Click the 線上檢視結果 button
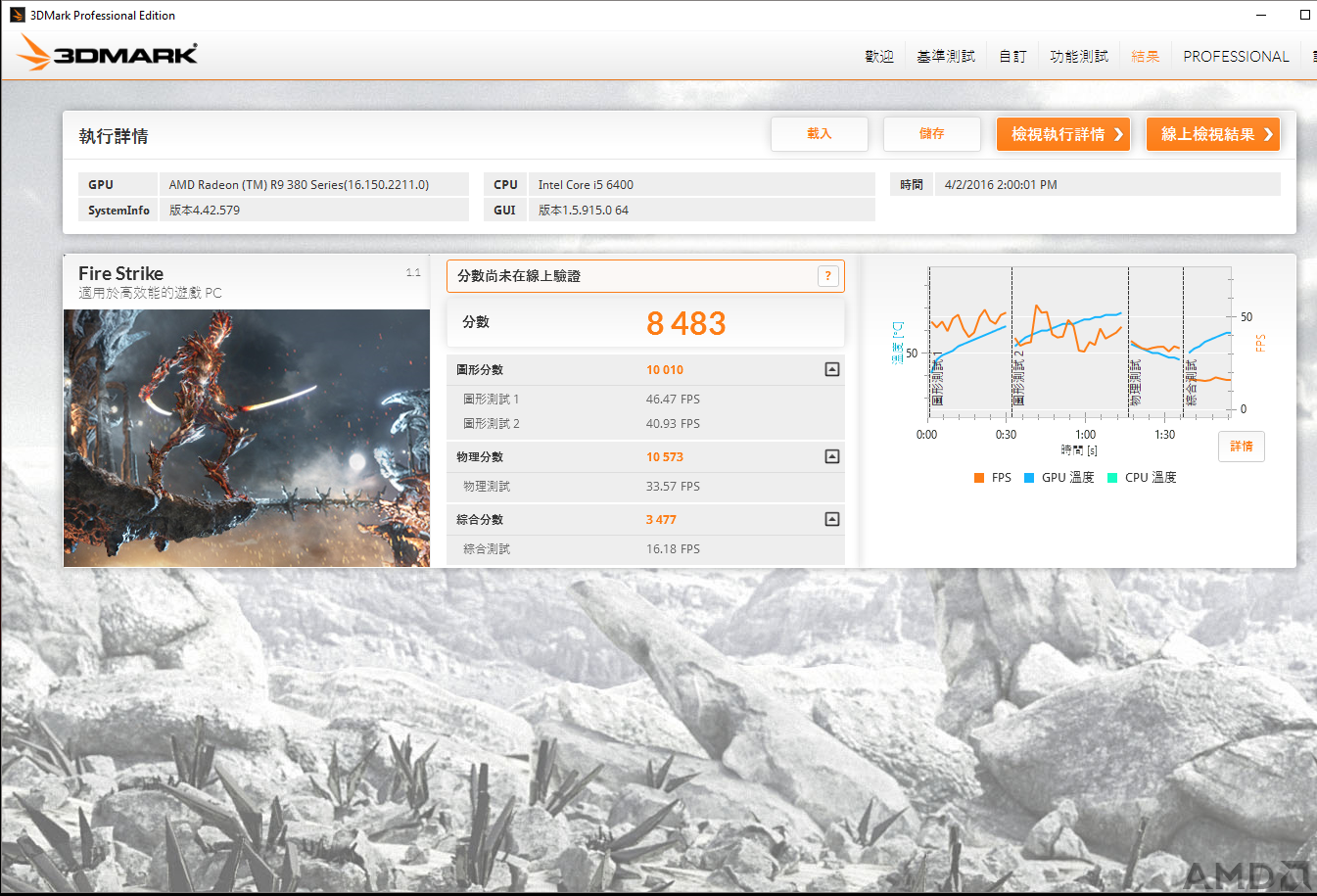1317x896 pixels. [x=1213, y=134]
